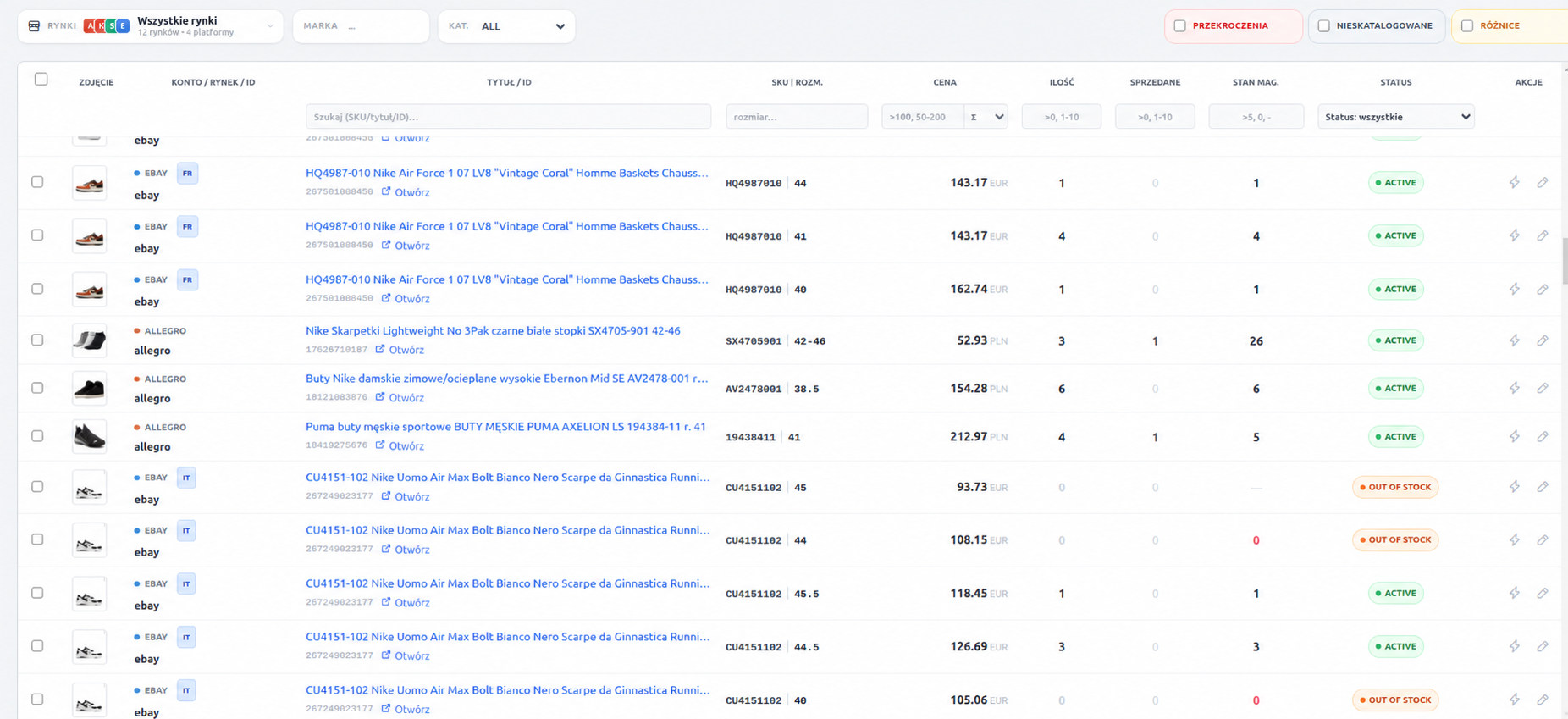The width and height of the screenshot is (1568, 719).
Task: Click pencil icon on CU4151102 size 45.5 row
Action: click(x=1543, y=593)
